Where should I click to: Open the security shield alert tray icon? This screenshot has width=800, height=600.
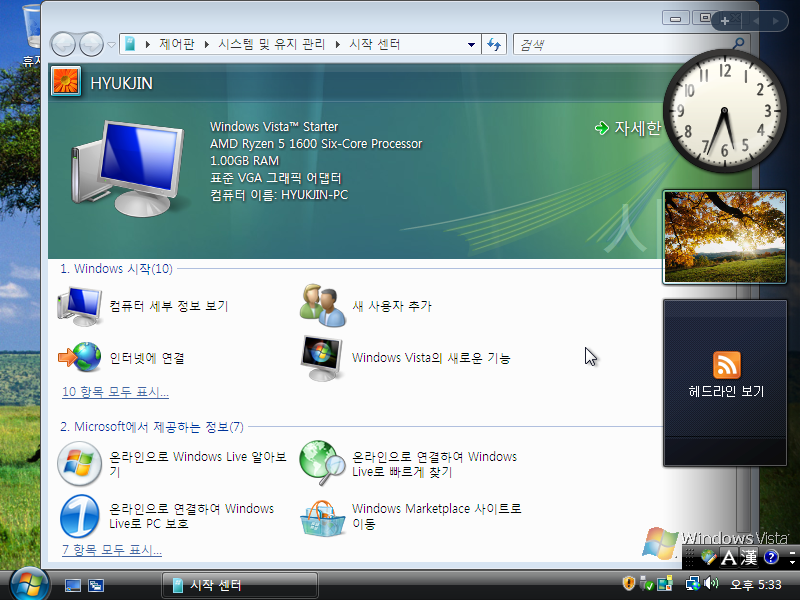point(629,583)
